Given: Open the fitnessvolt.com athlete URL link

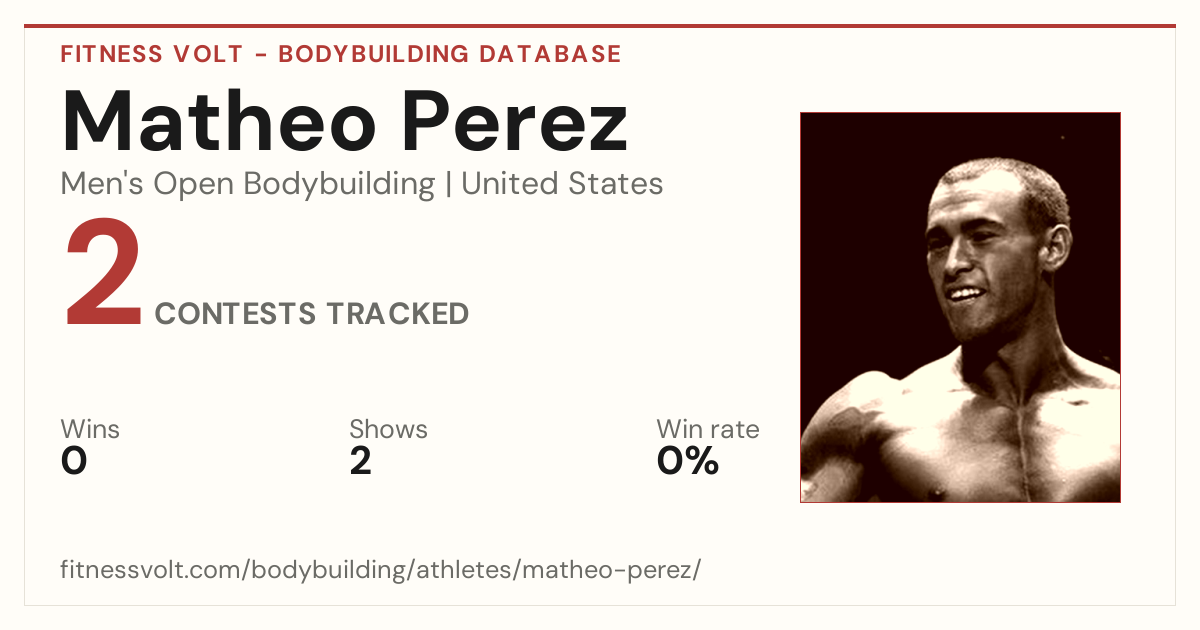Looking at the screenshot, I should tap(381, 570).
